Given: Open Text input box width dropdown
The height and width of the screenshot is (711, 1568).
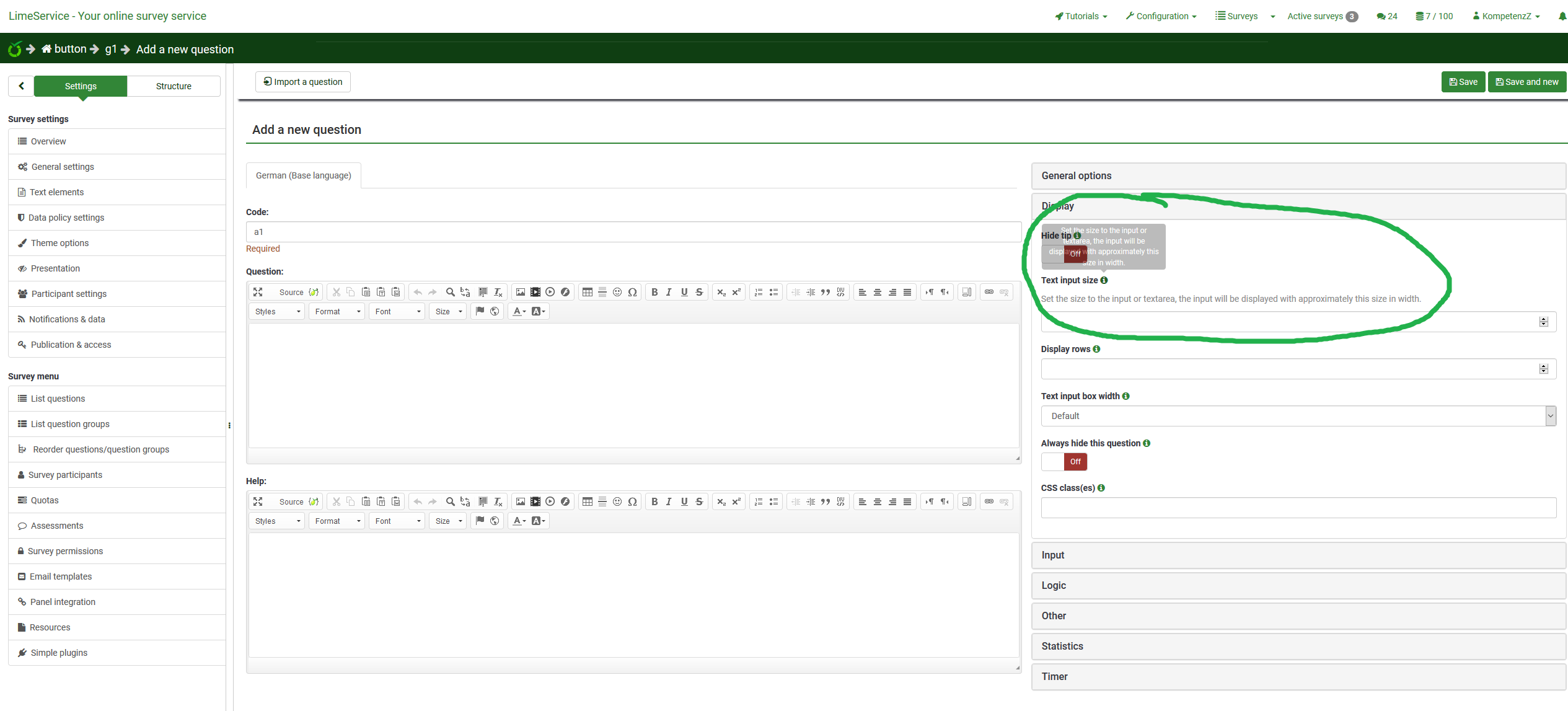Looking at the screenshot, I should pos(1298,416).
